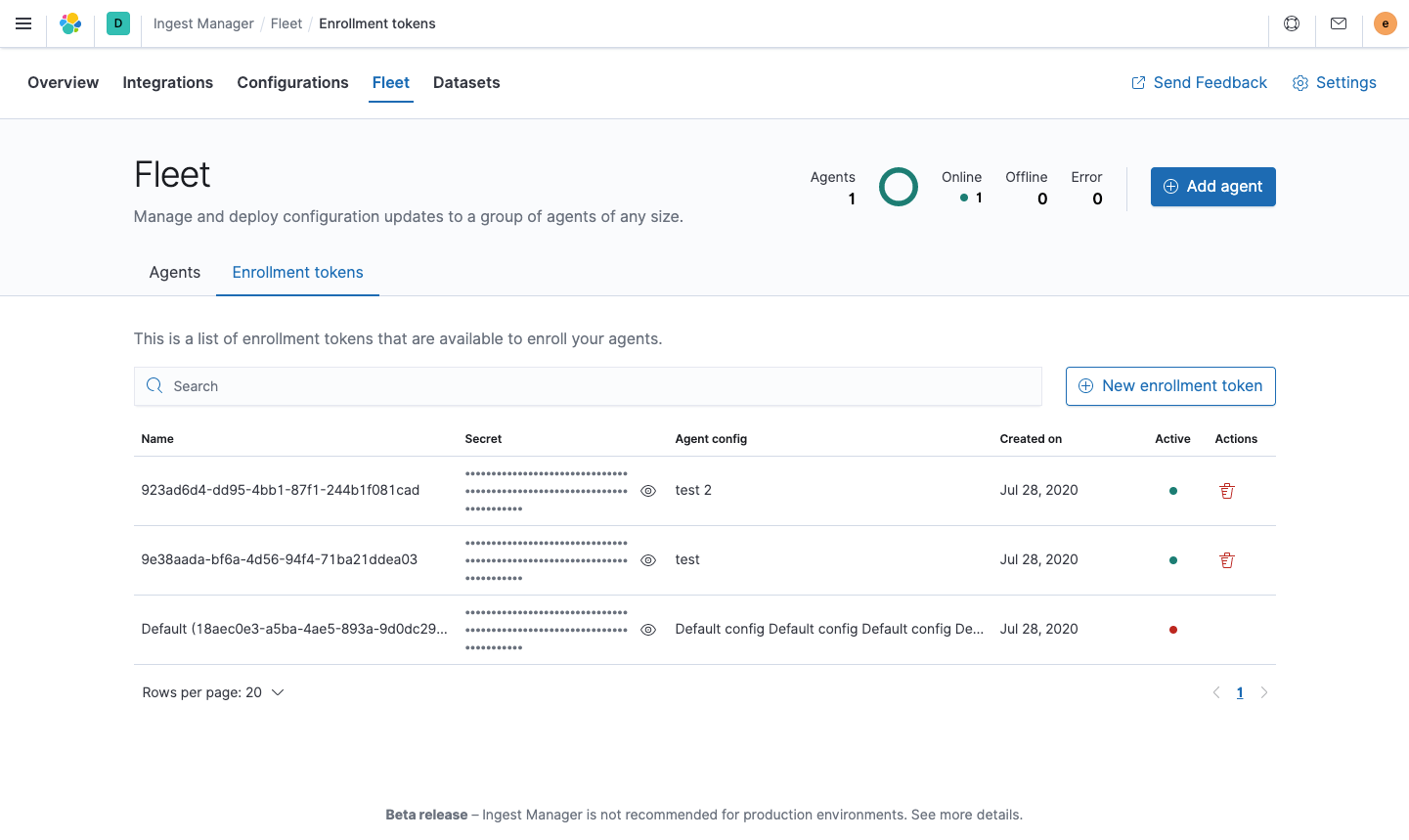Delete the 9e38aada enrollment token
Image resolution: width=1409 pixels, height=840 pixels.
point(1227,559)
